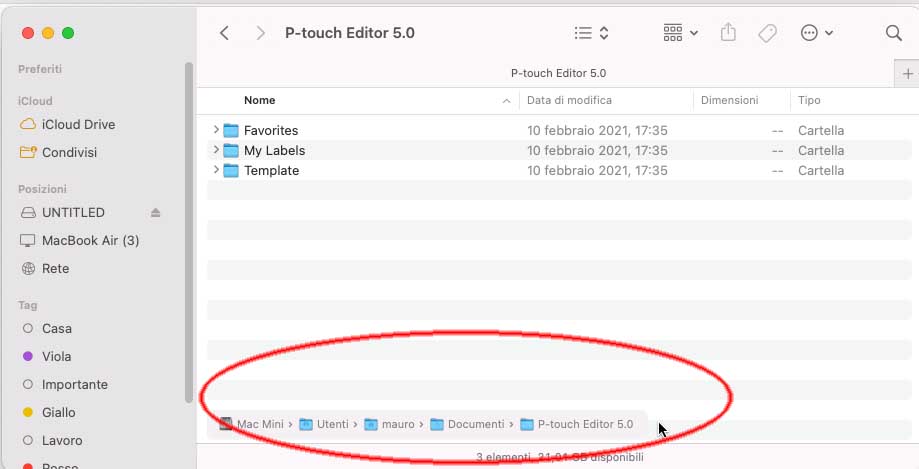Click the iCloud Drive cloud icon
The height and width of the screenshot is (469, 919).
[28, 124]
